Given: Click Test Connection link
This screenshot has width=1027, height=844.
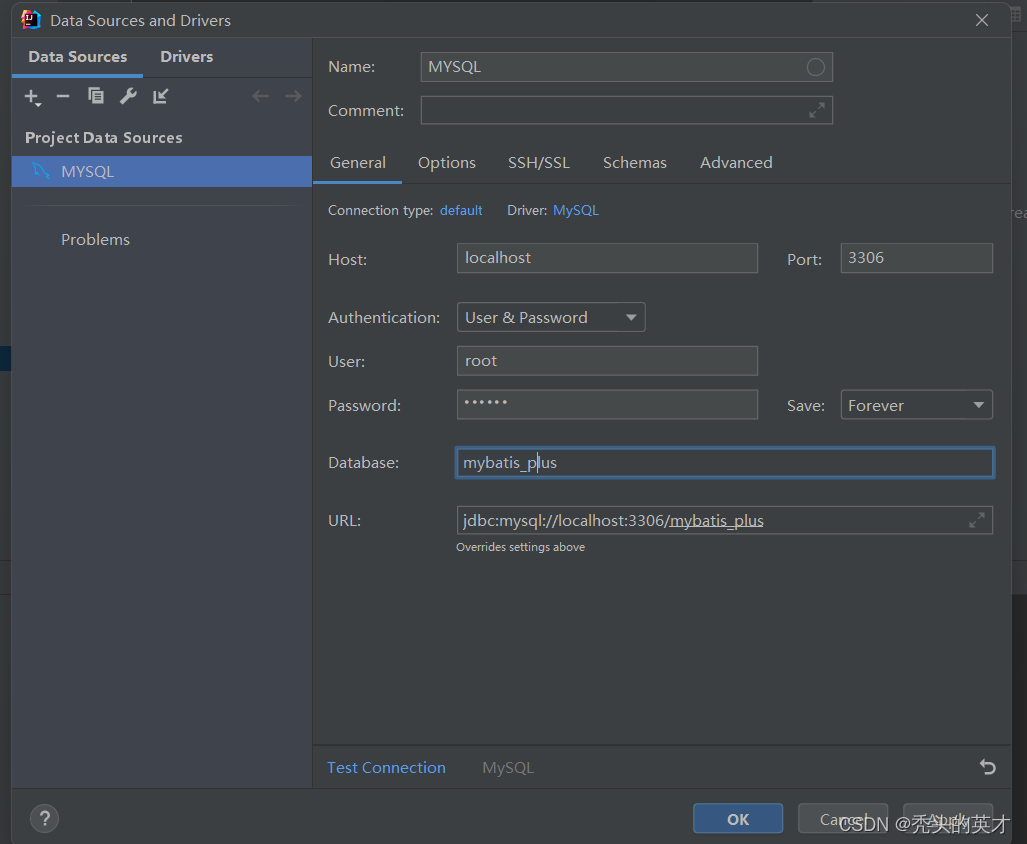Looking at the screenshot, I should pos(386,767).
